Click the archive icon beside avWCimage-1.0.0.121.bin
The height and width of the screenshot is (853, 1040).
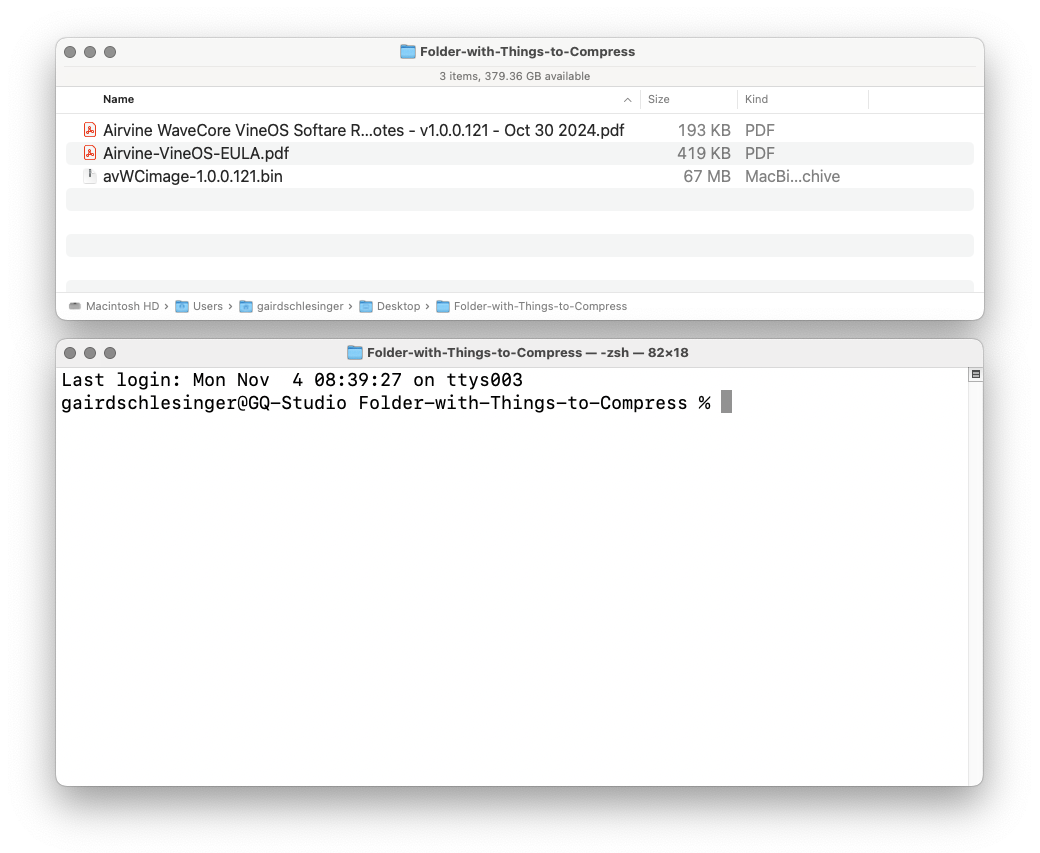(x=90, y=176)
